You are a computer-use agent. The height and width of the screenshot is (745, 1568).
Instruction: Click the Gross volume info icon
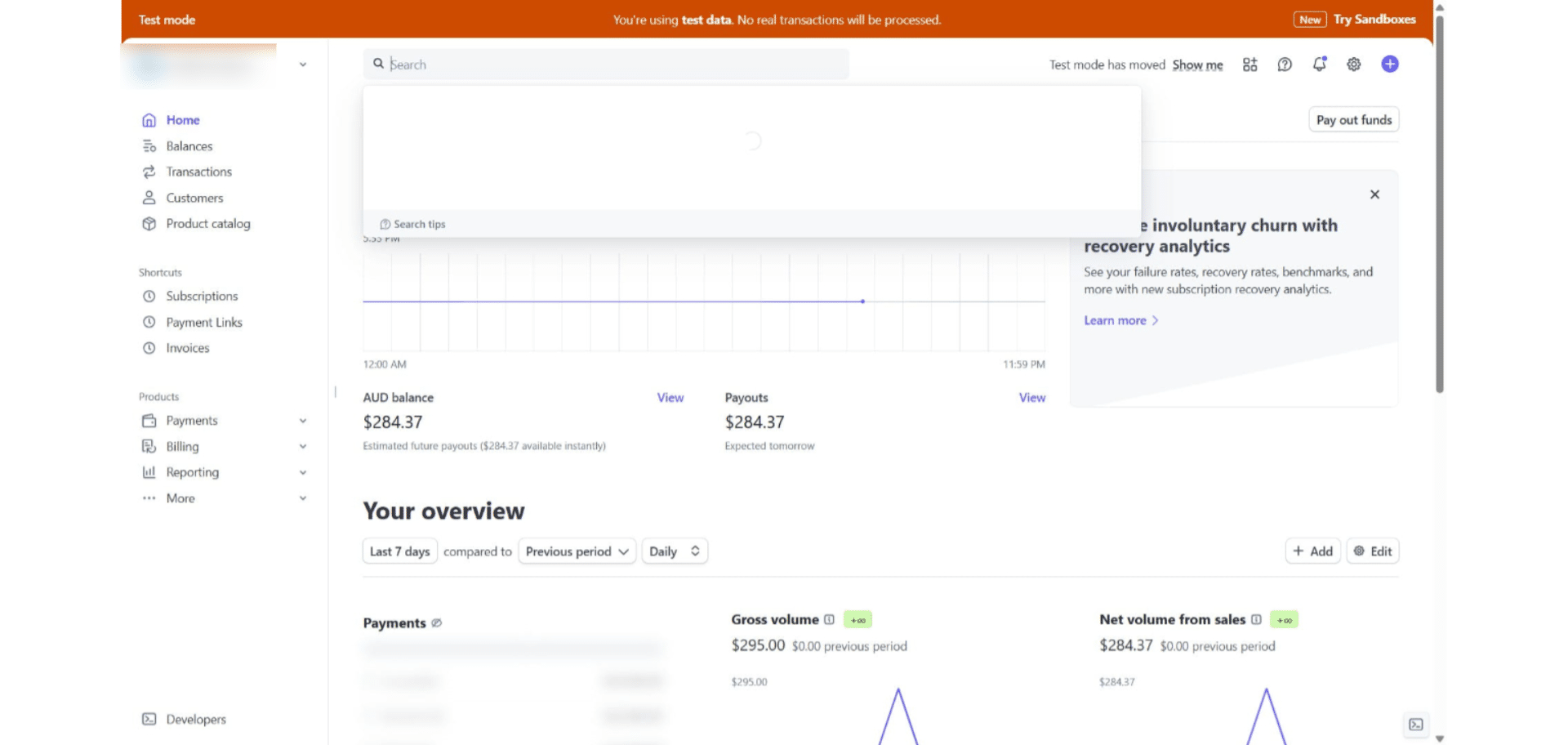[x=829, y=620]
